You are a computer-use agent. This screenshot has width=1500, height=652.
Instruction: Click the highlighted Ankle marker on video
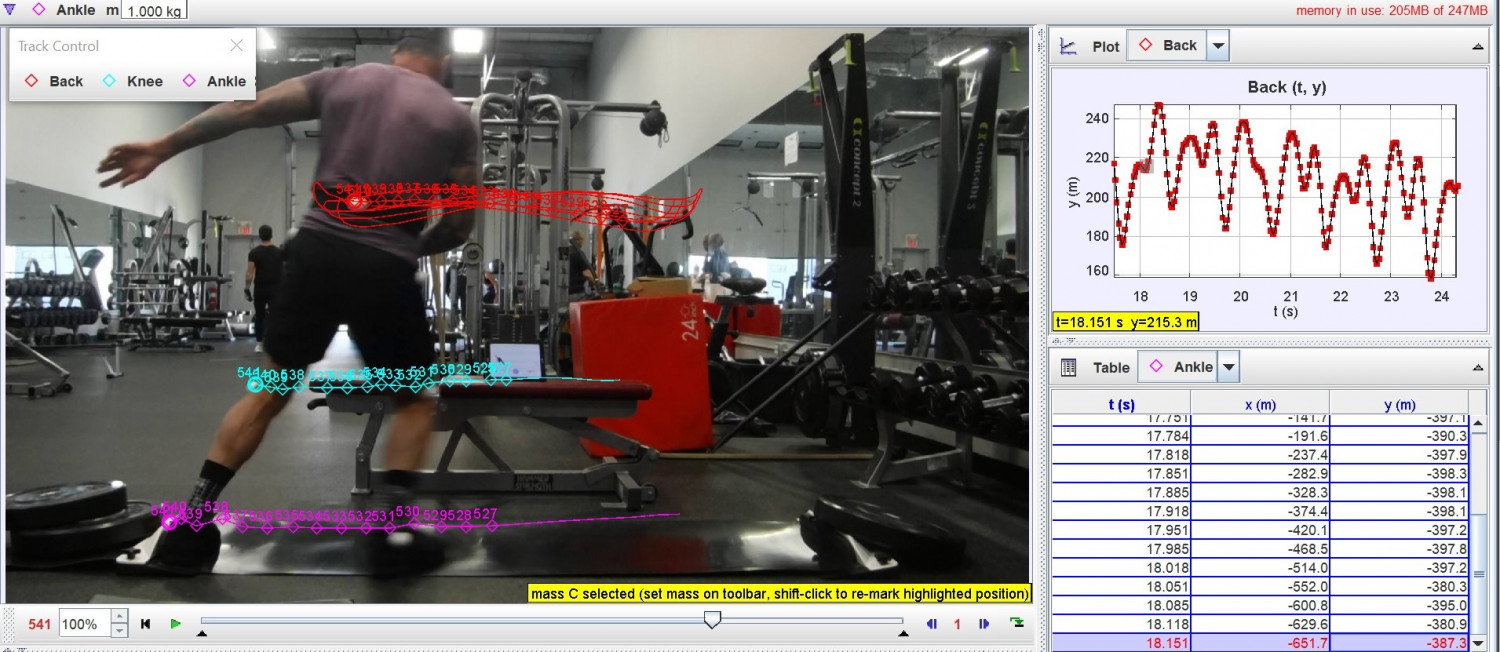click(170, 521)
